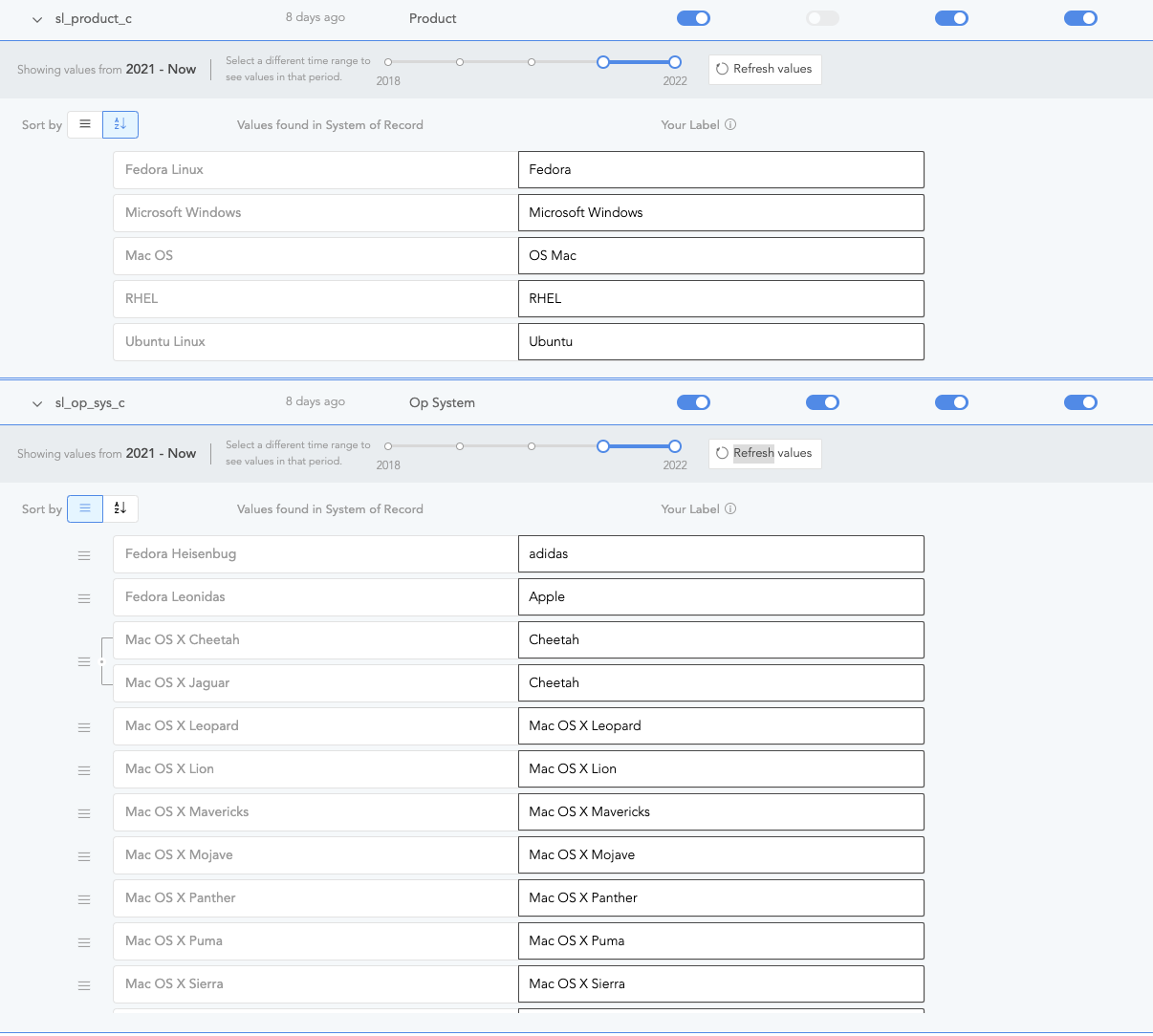Screen dimensions: 1153x1036
Task: Toggle third switch in sl_op_sys_c row
Action: [x=951, y=402]
